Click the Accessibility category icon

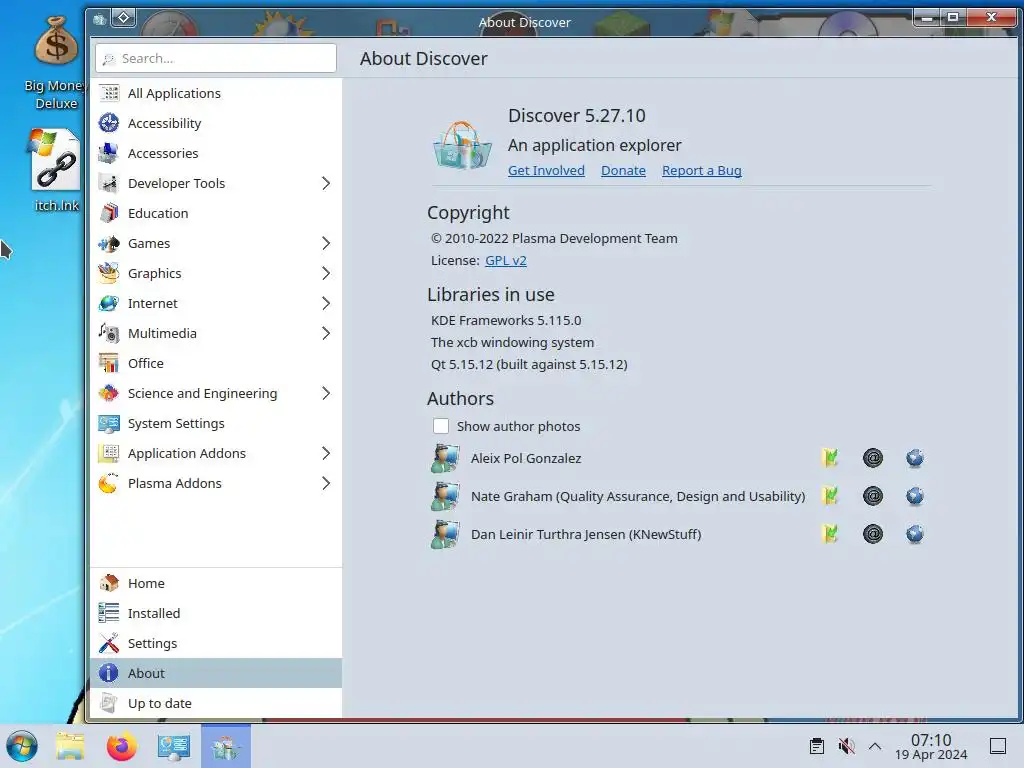pyautogui.click(x=109, y=123)
